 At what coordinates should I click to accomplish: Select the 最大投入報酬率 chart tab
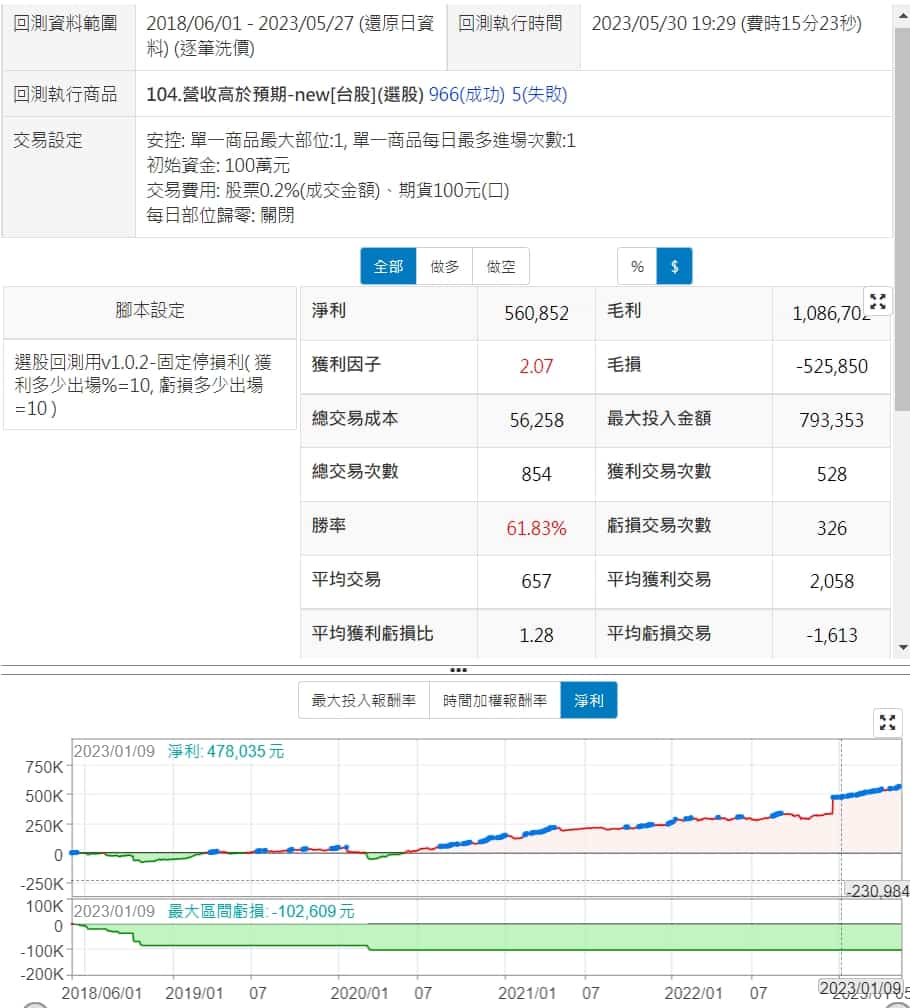click(364, 701)
